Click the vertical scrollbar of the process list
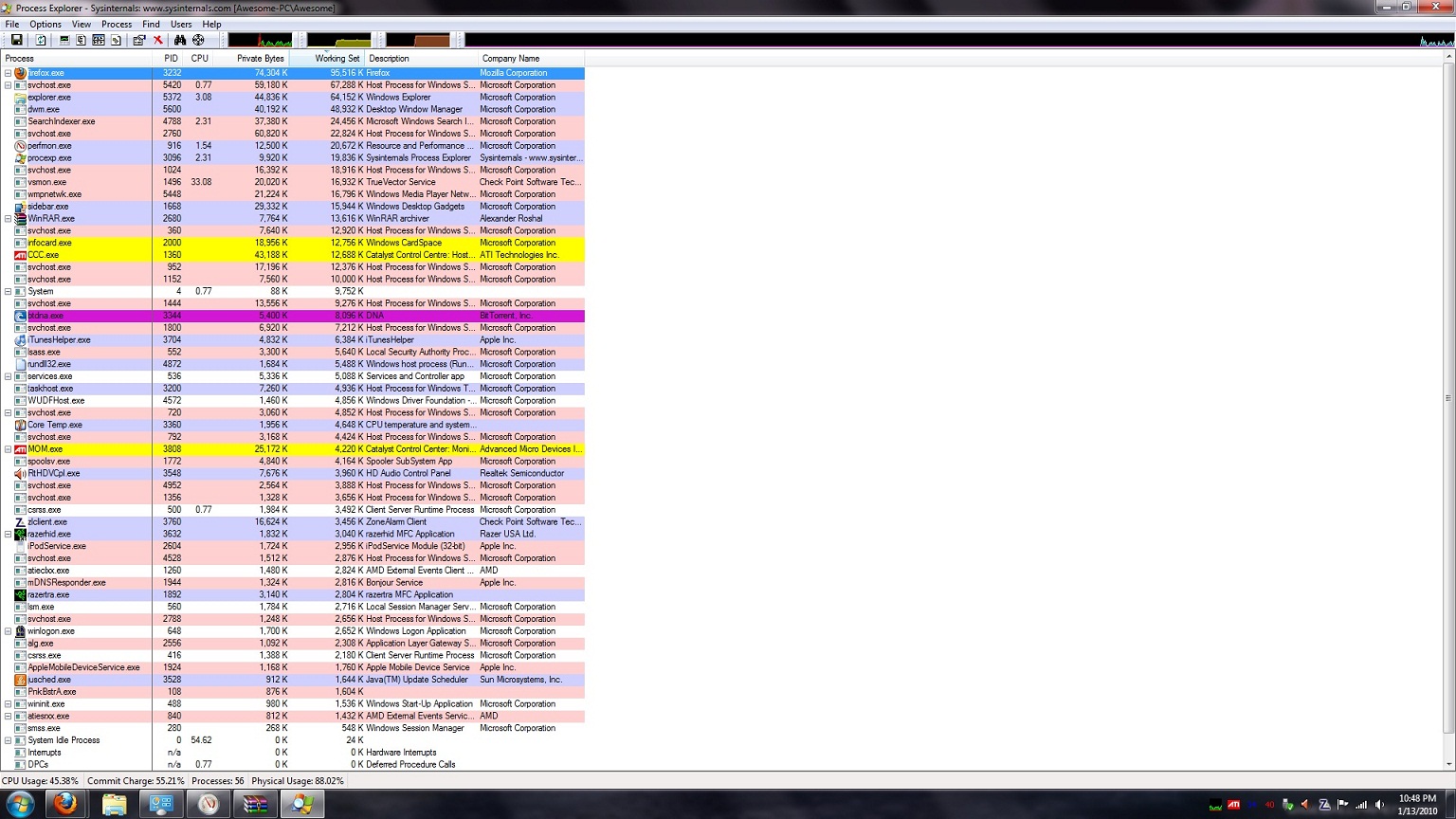The height and width of the screenshot is (819, 1456). coord(1448,411)
